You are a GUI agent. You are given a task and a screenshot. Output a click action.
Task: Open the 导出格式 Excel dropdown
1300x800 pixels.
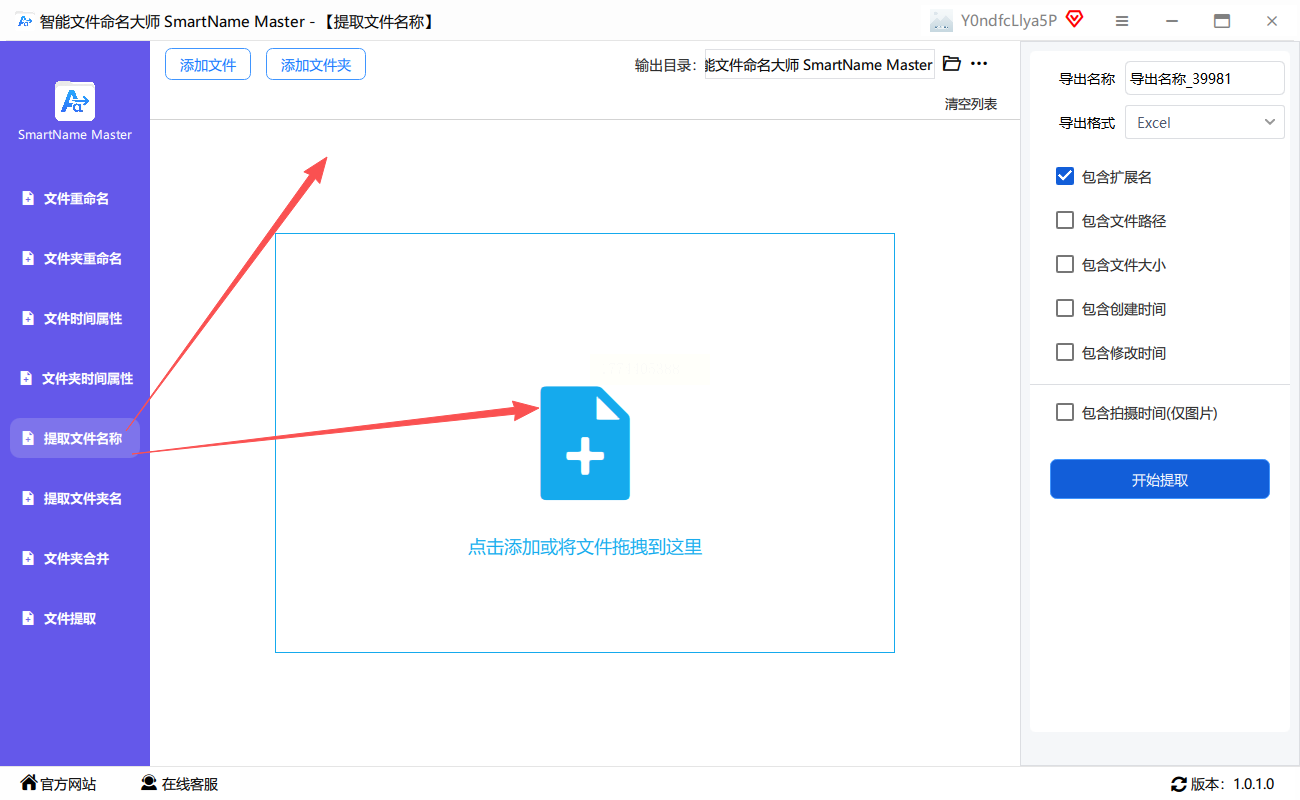click(x=1205, y=122)
